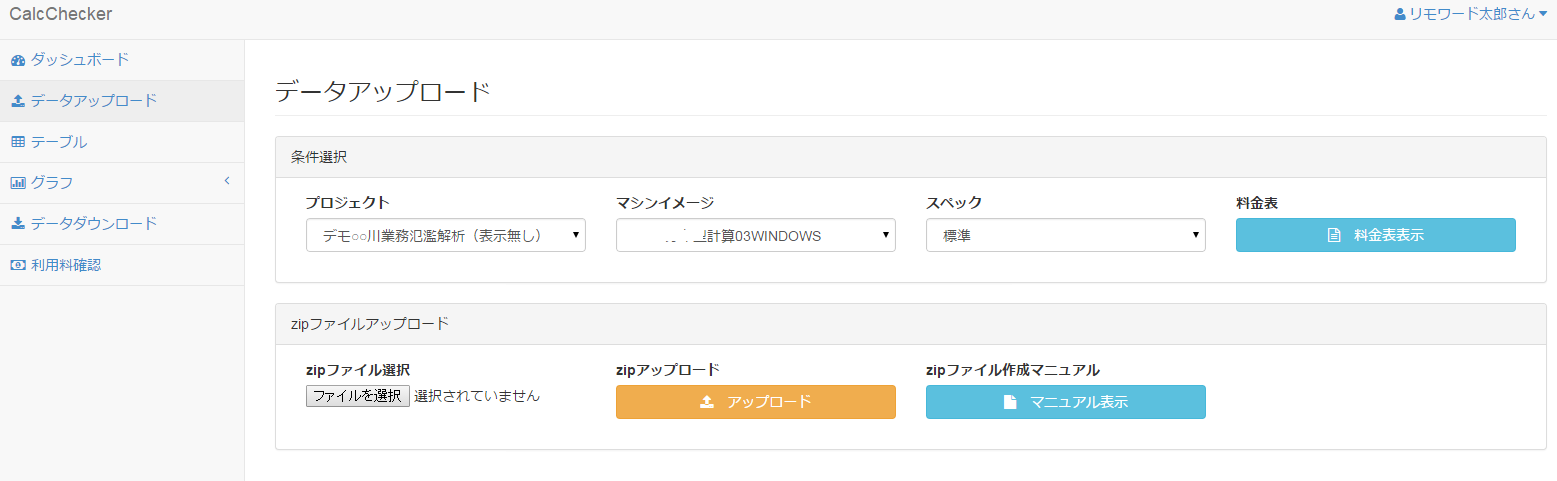Expand the グラフ submenu chevron
The image size is (1557, 481).
pos(226,181)
